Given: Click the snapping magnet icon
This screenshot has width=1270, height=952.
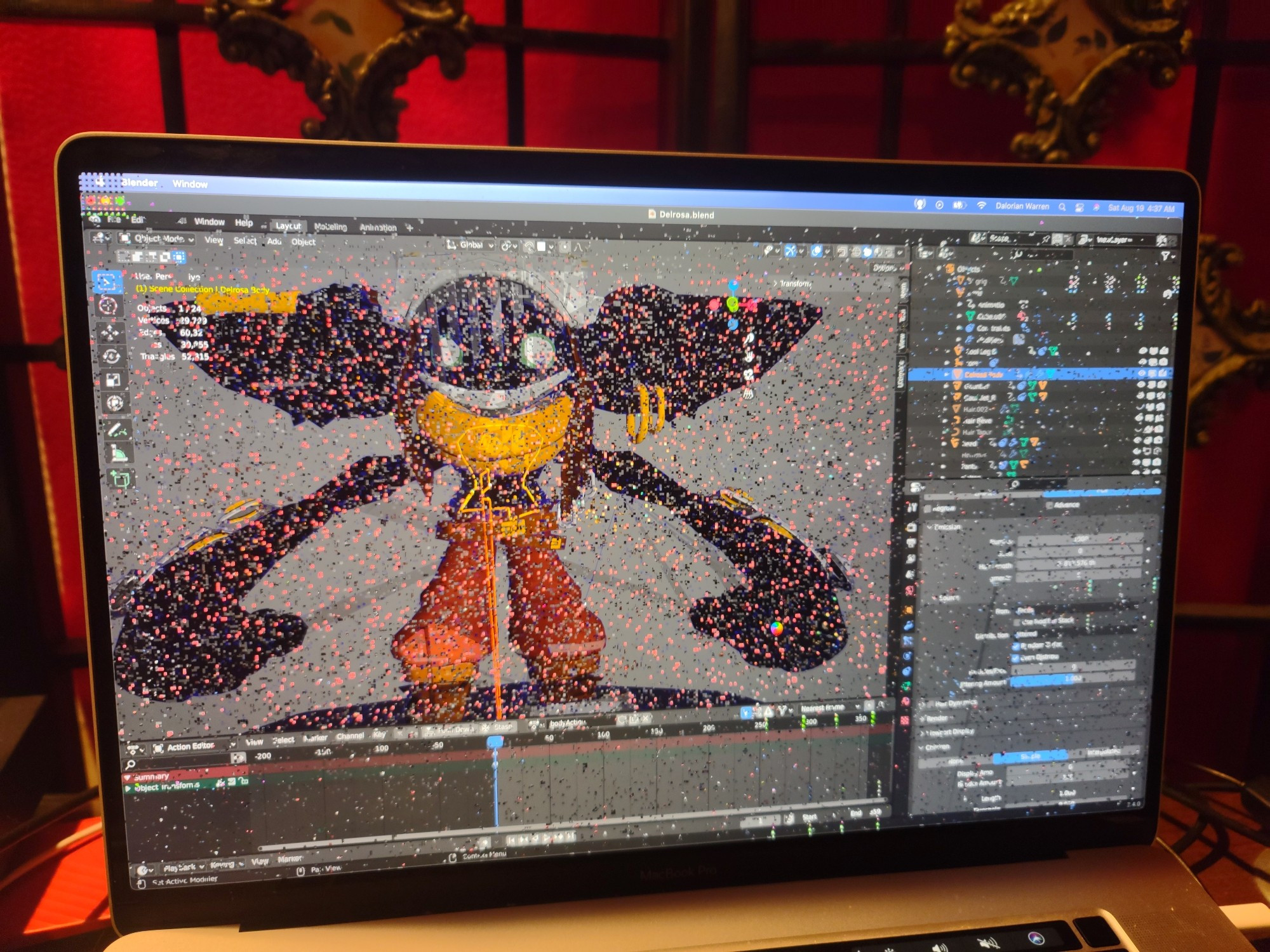Looking at the screenshot, I should (x=530, y=246).
